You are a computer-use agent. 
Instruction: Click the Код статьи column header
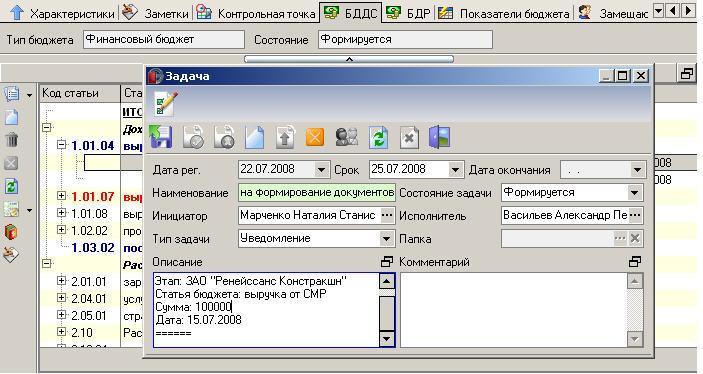click(80, 93)
